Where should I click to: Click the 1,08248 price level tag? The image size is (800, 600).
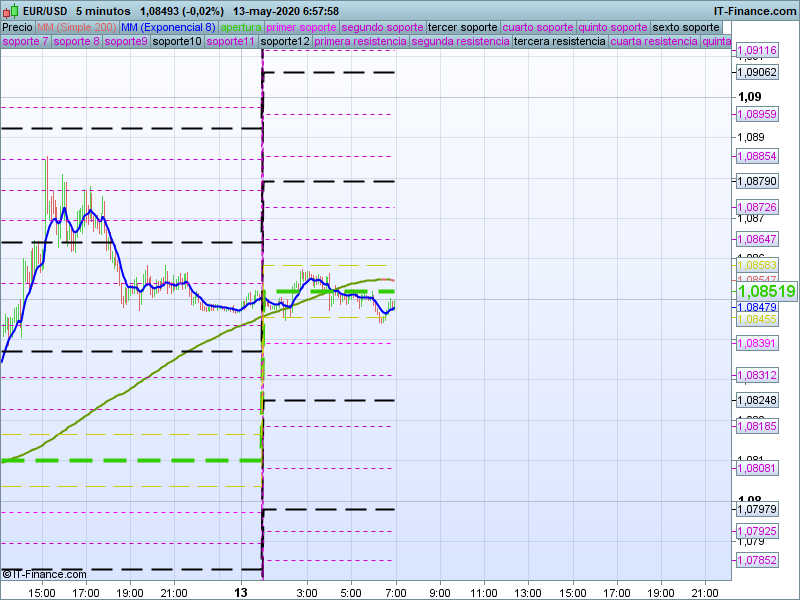[757, 400]
